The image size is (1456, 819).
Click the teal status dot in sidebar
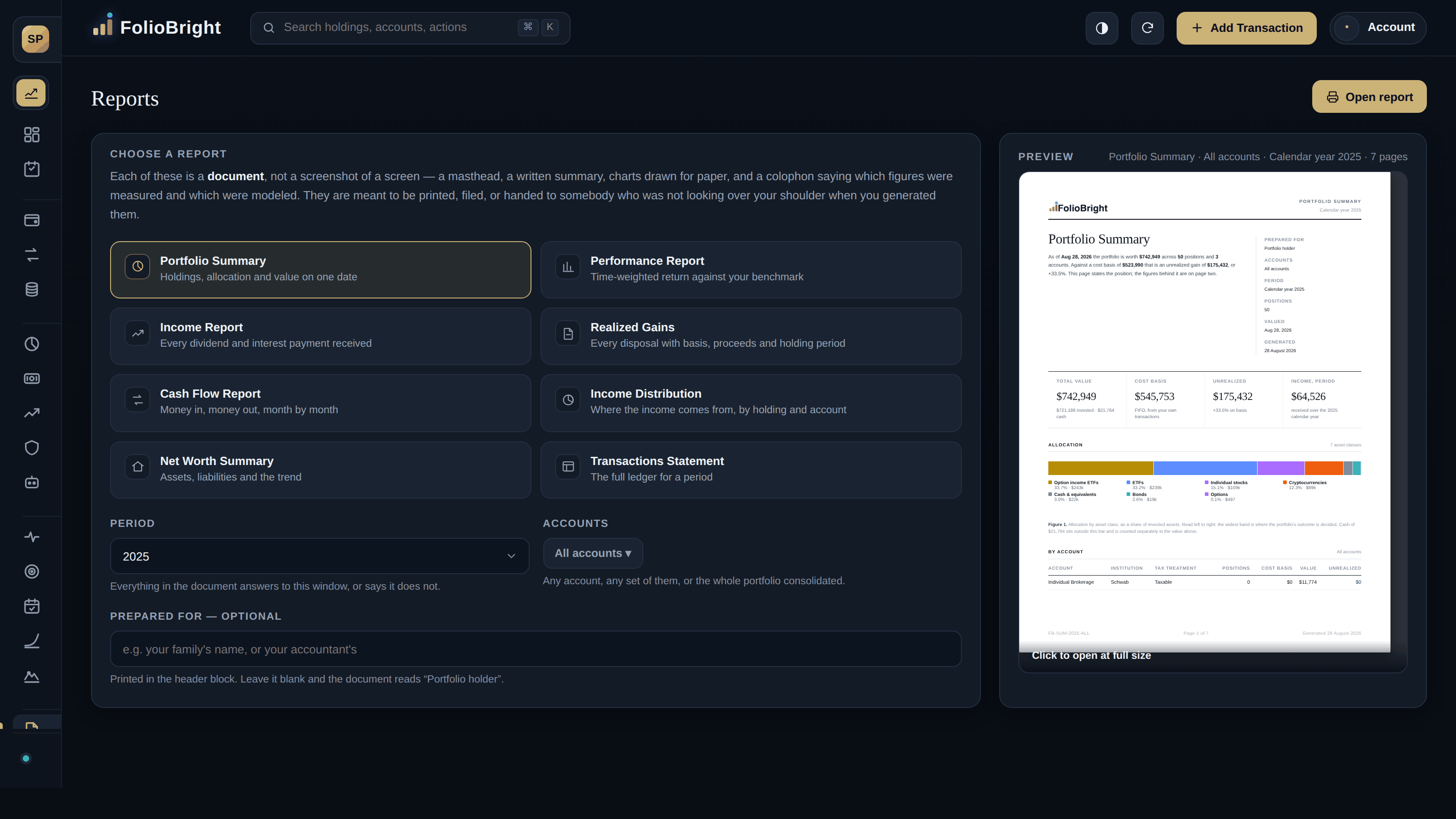click(x=25, y=758)
